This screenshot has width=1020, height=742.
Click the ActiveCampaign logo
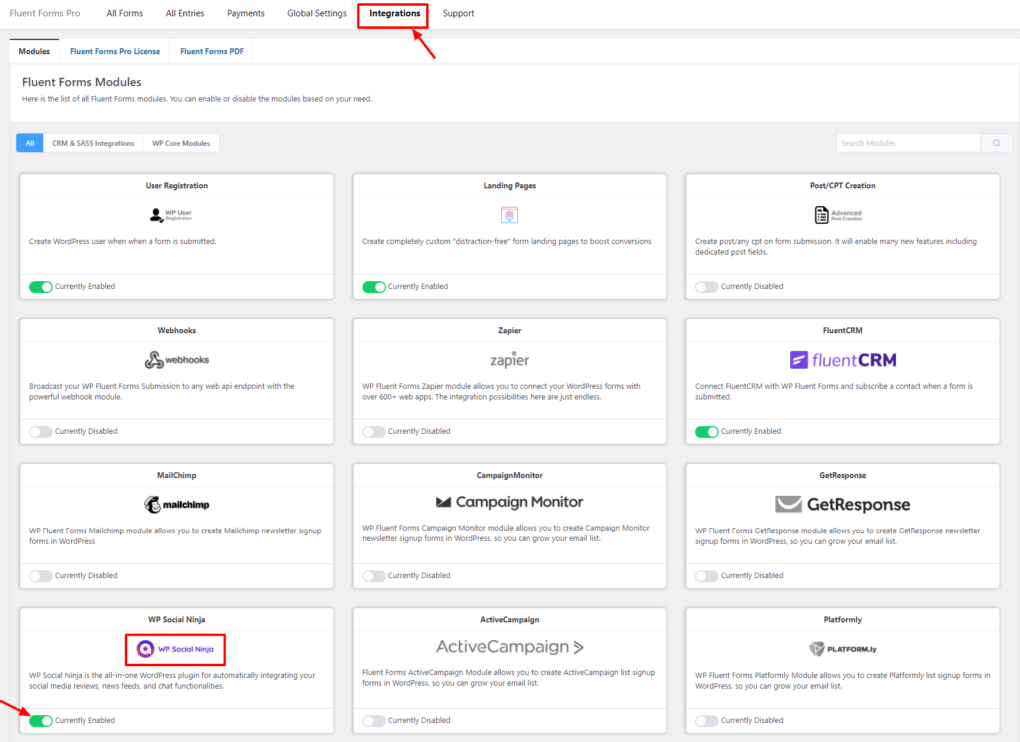click(509, 646)
